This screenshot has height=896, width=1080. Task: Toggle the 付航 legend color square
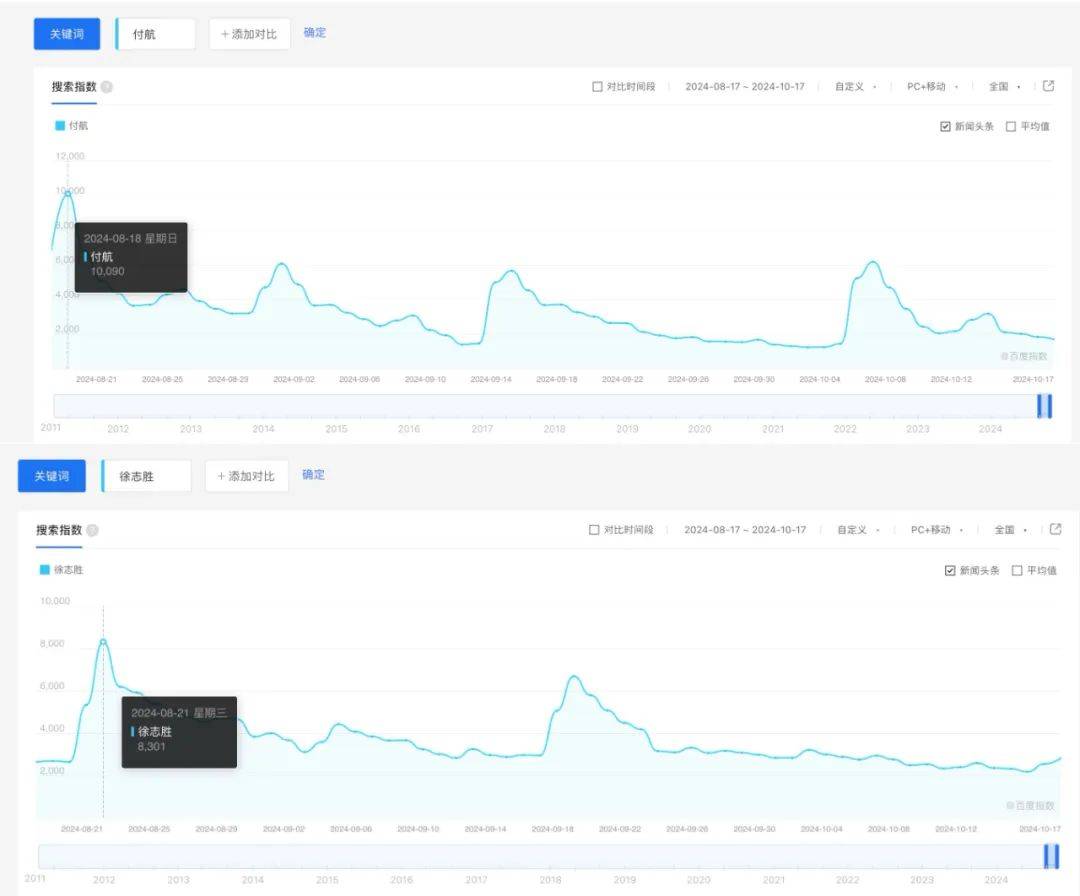[60, 126]
